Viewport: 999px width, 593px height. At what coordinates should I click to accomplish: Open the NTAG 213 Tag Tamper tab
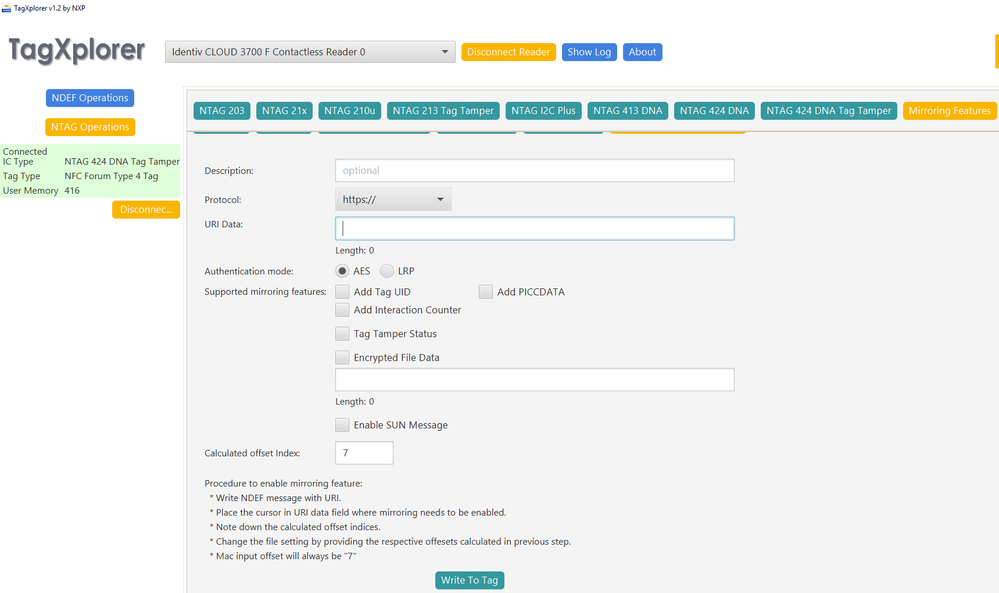tap(443, 111)
